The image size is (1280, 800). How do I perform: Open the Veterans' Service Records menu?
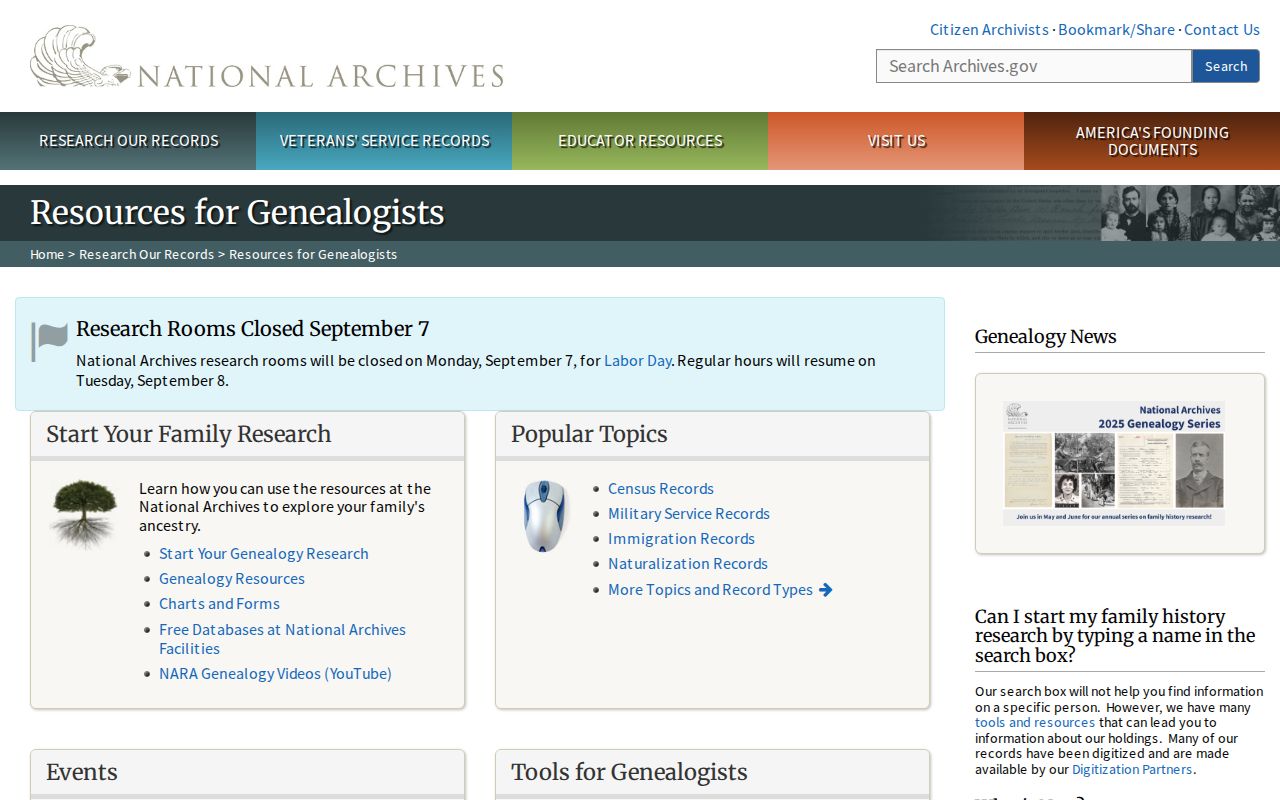(384, 141)
